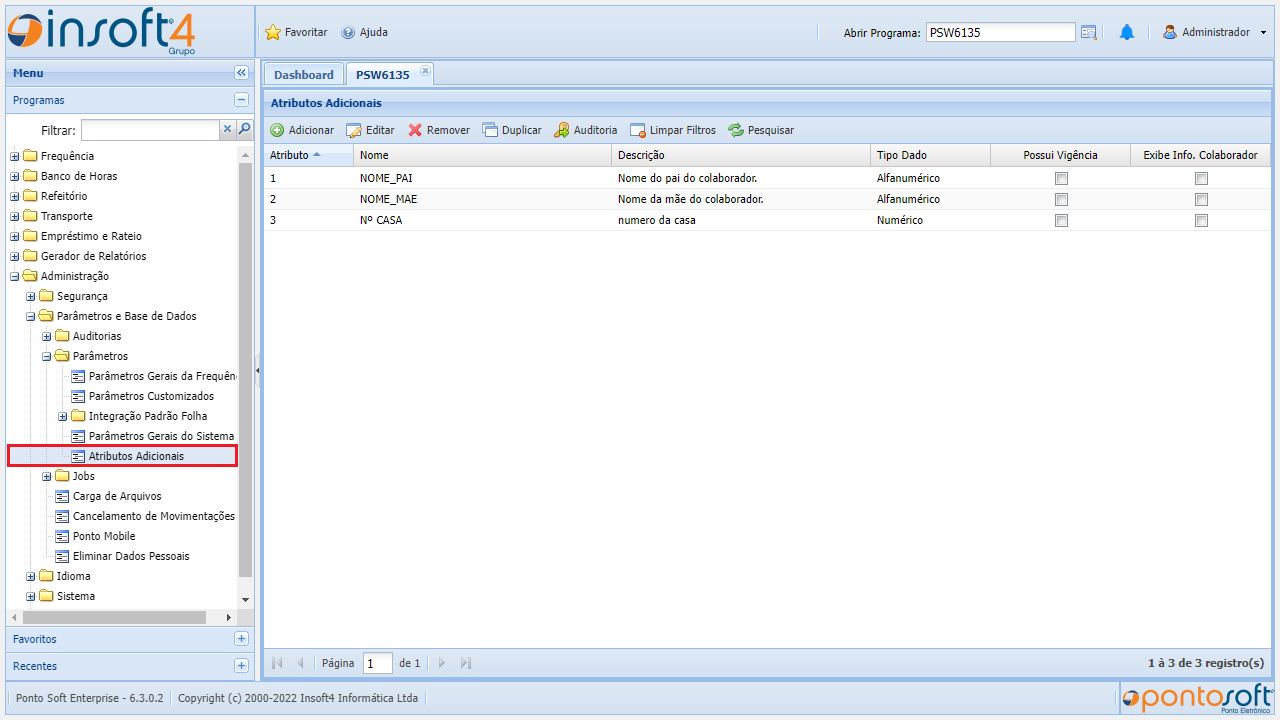Open Parâmetros Customizados in the tree

click(151, 396)
